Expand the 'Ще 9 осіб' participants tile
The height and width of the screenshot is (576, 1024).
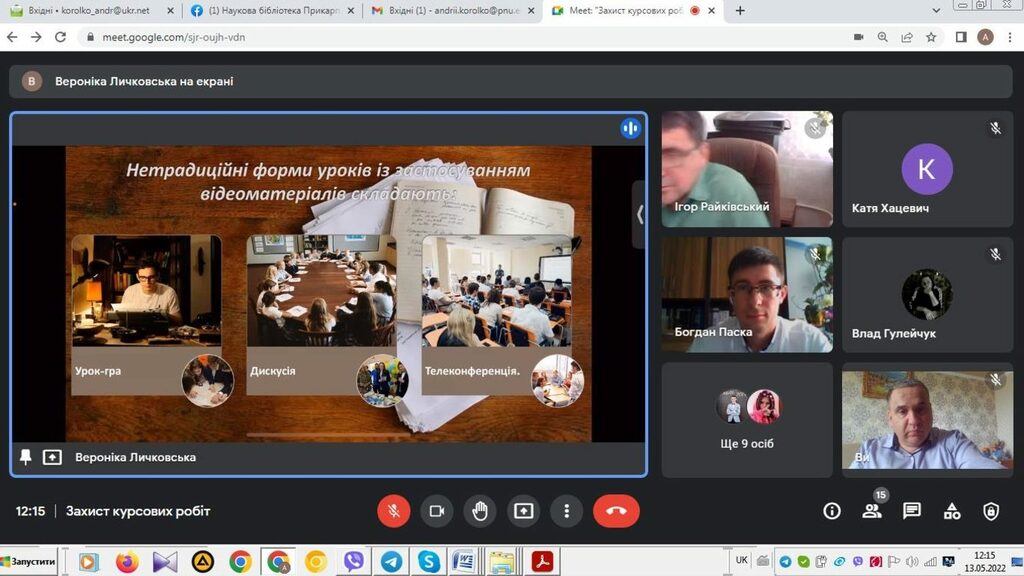pyautogui.click(x=747, y=419)
